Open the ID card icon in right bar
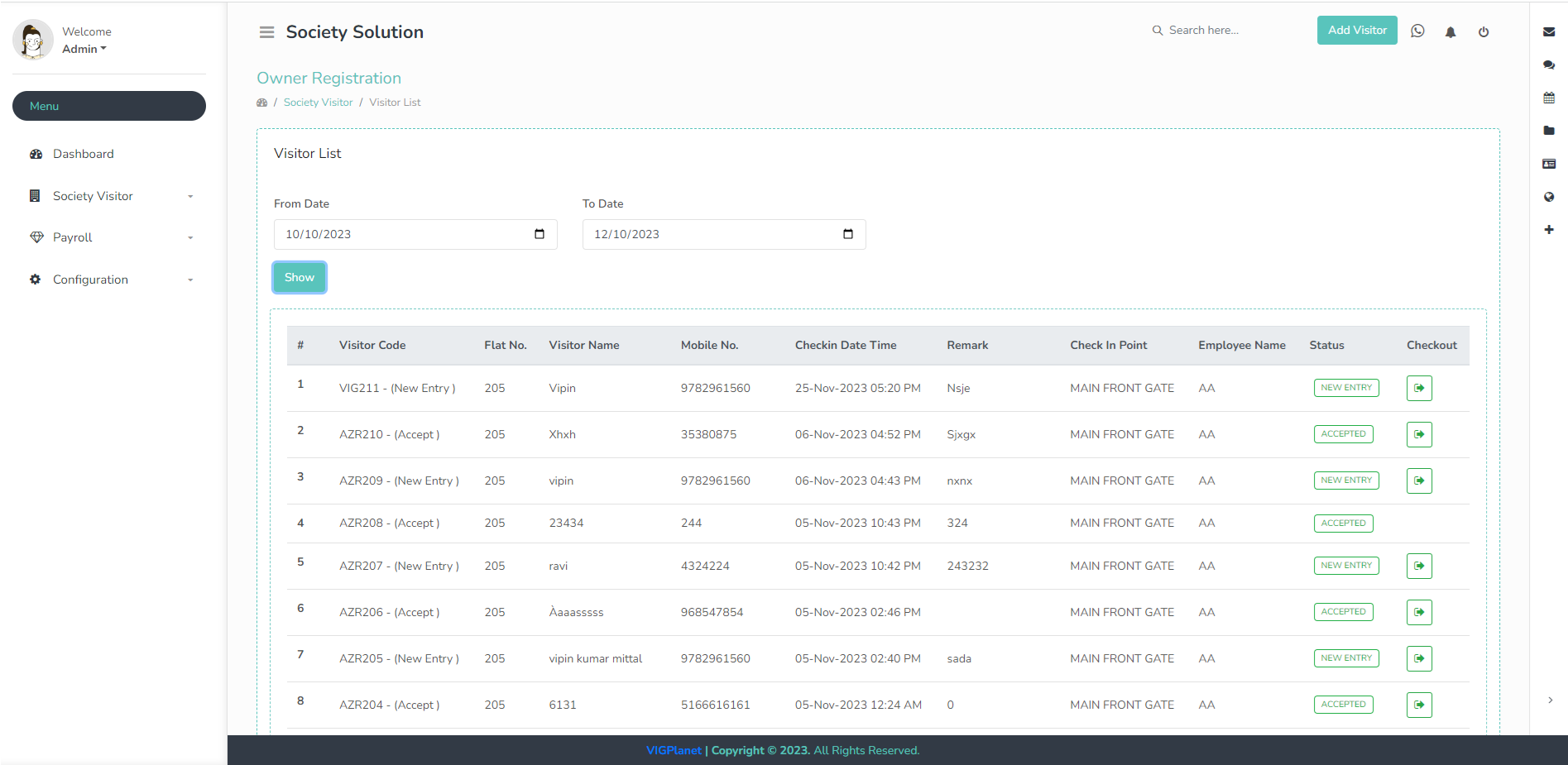Image resolution: width=1568 pixels, height=765 pixels. point(1549,164)
